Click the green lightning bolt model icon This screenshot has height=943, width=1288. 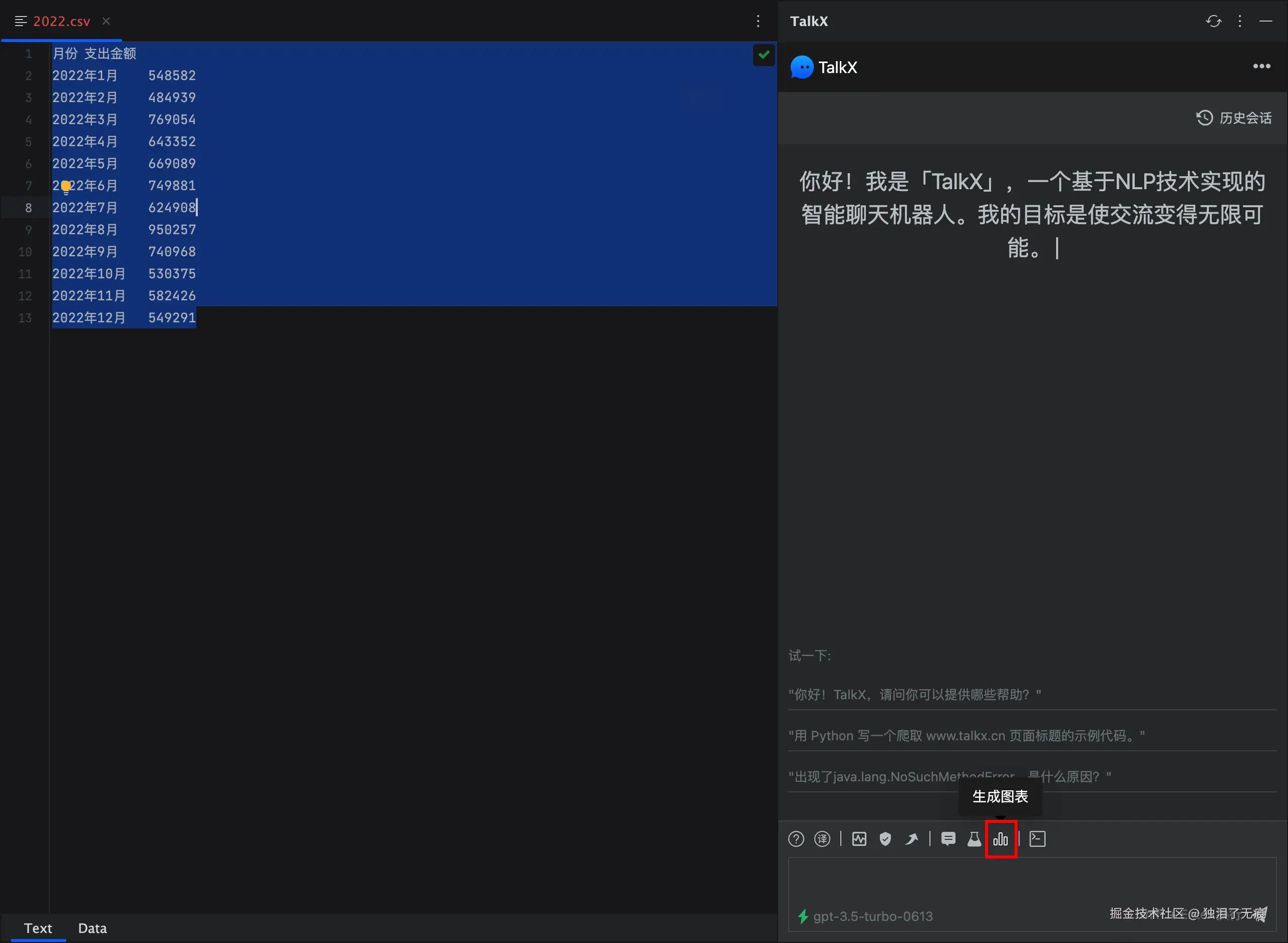803,916
